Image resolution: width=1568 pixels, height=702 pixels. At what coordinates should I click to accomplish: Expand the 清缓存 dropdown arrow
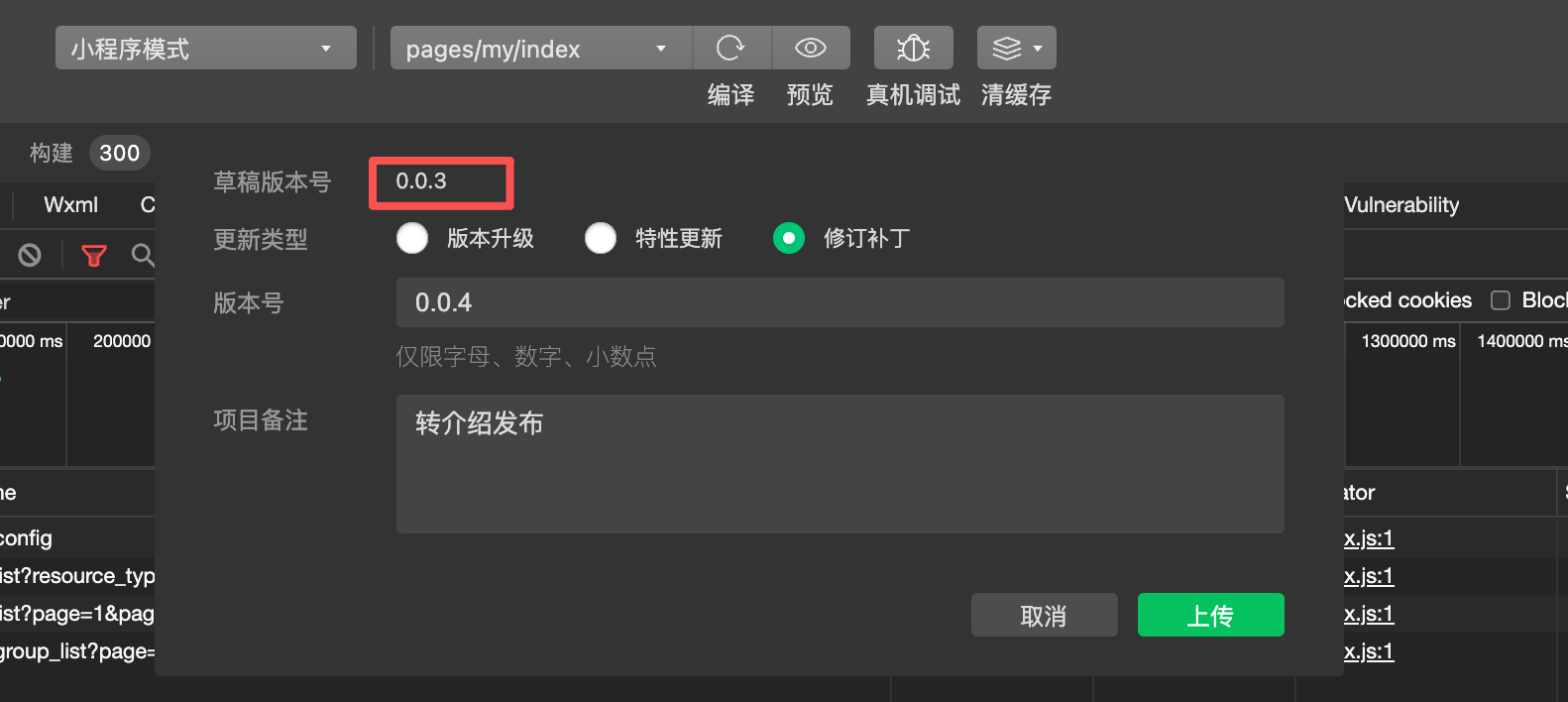pyautogui.click(x=1038, y=48)
